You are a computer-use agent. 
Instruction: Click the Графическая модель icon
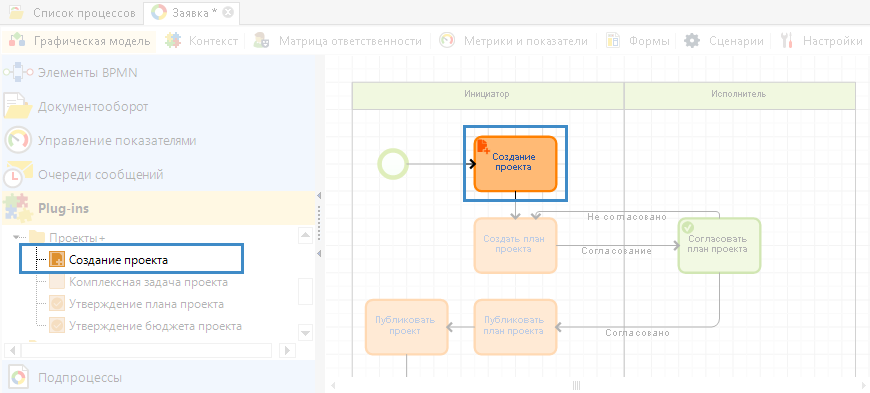pos(18,41)
